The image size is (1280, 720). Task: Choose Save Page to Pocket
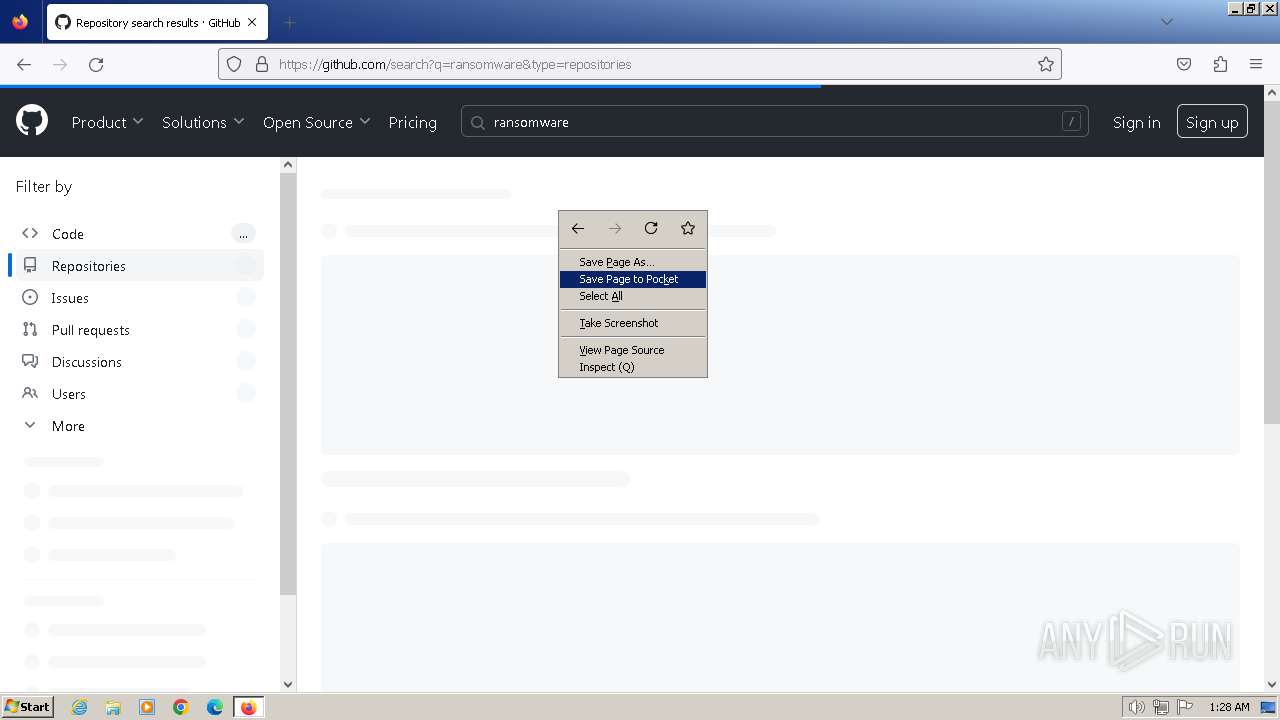[x=633, y=279]
